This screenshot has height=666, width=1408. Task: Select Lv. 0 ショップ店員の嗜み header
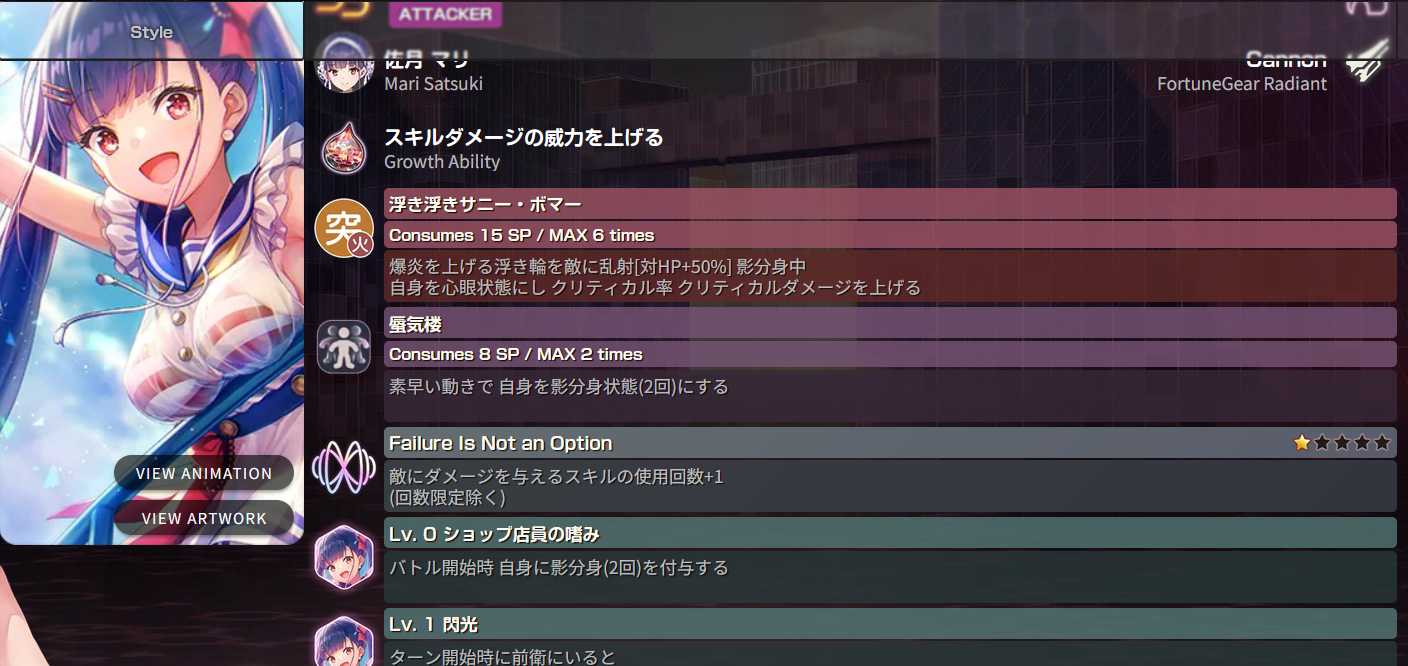pyautogui.click(x=890, y=533)
